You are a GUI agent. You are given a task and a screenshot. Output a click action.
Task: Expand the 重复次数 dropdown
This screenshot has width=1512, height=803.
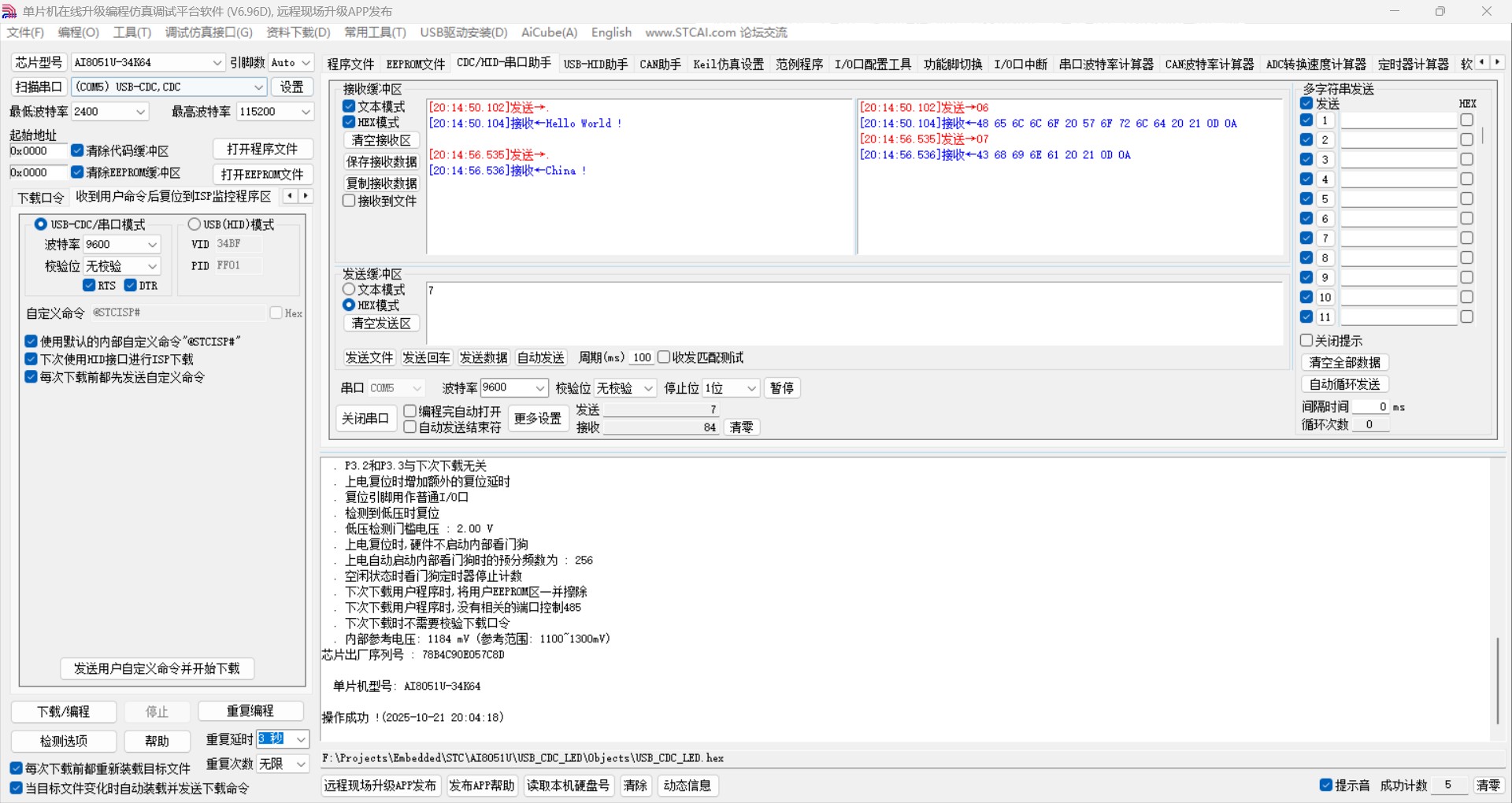300,764
